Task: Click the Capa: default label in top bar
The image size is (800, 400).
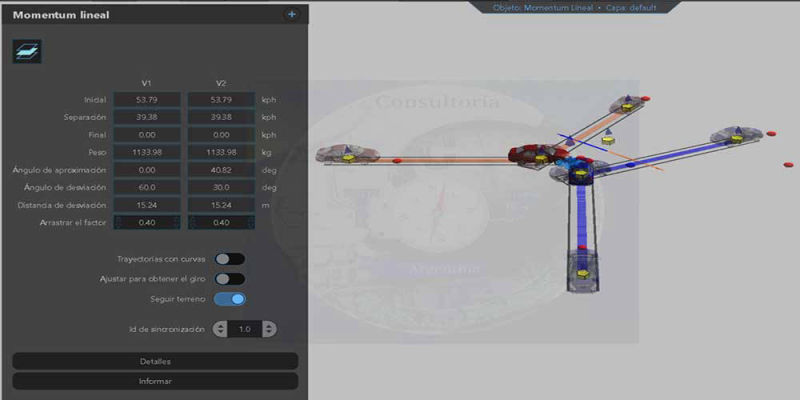Action: pos(632,7)
